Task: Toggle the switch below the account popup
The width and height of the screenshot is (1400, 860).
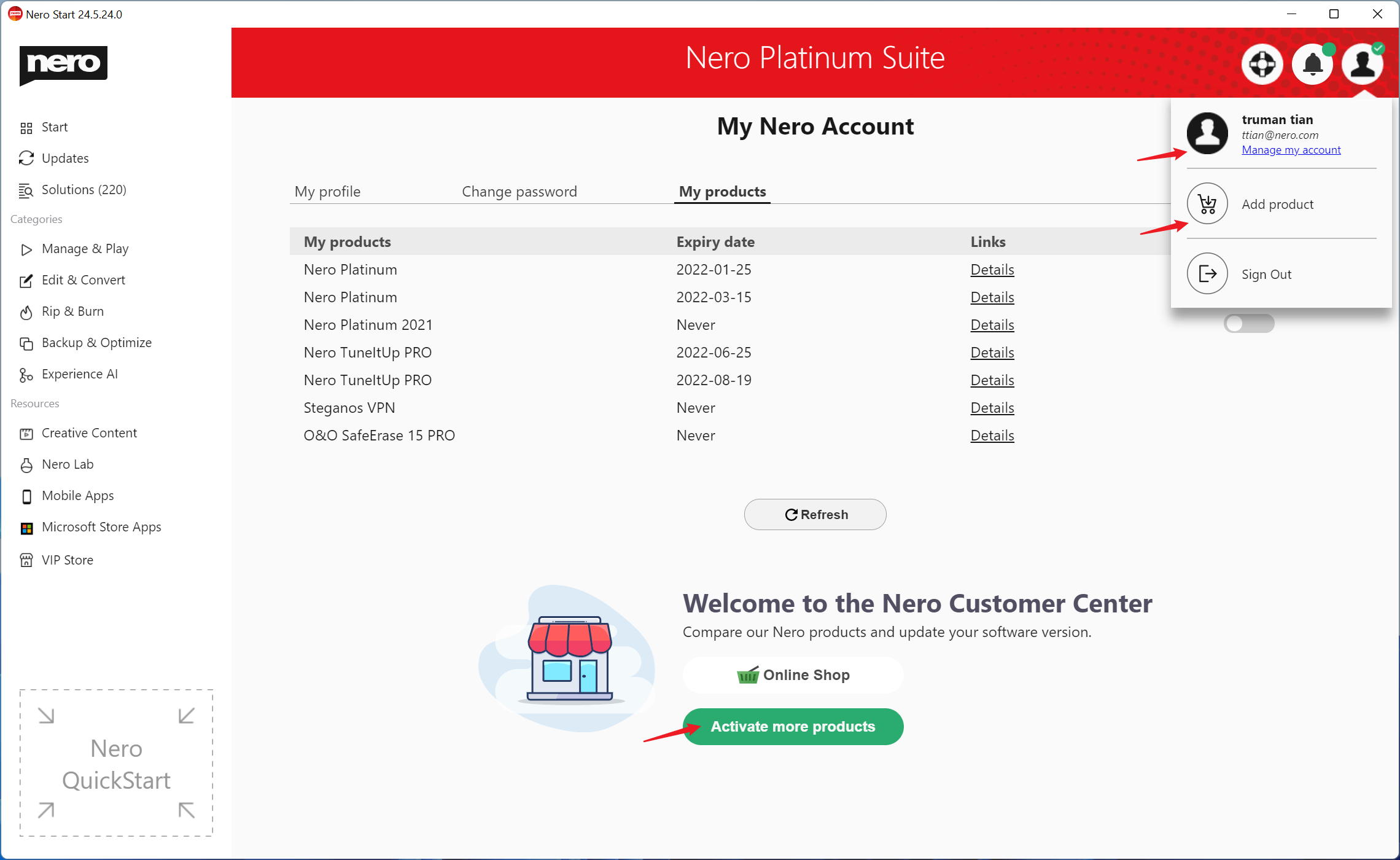Action: [1248, 324]
